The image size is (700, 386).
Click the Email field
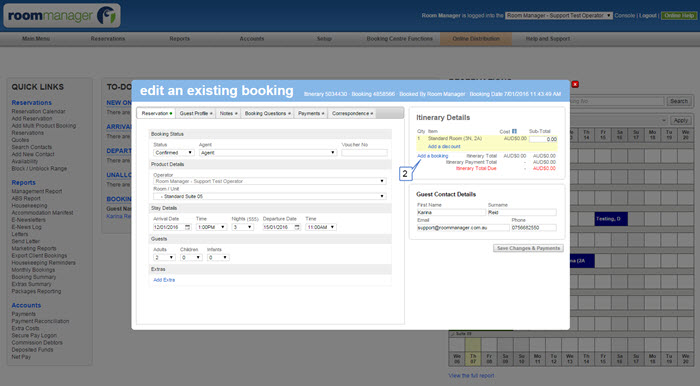[x=463, y=228]
